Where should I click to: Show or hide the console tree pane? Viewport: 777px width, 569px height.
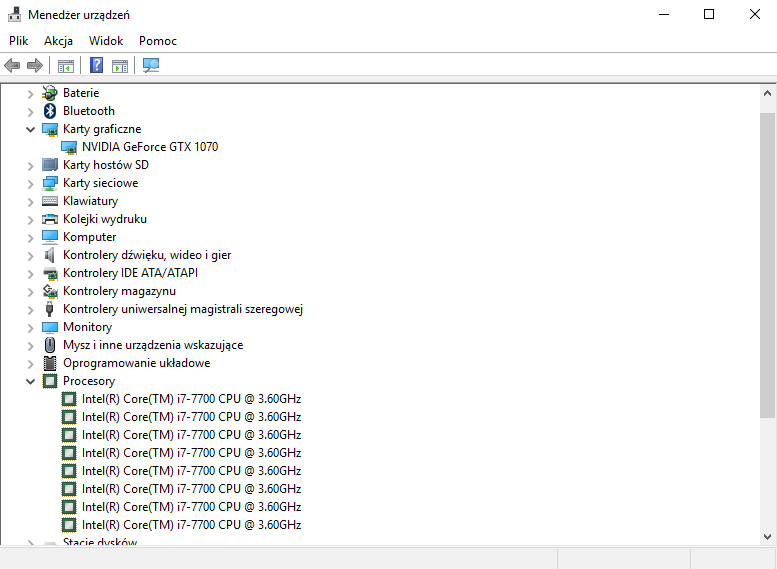coord(65,65)
